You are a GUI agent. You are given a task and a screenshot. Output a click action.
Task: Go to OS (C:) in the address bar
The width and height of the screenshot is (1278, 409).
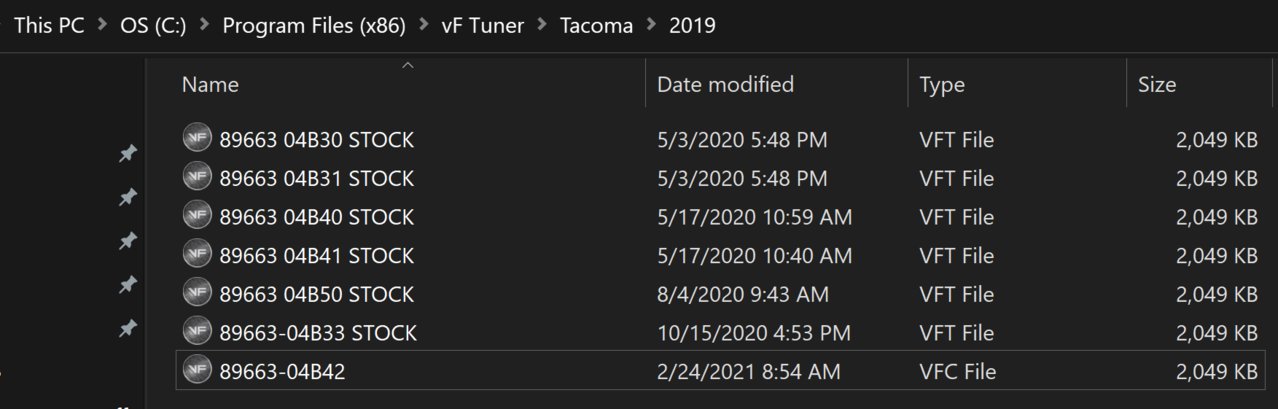point(153,25)
